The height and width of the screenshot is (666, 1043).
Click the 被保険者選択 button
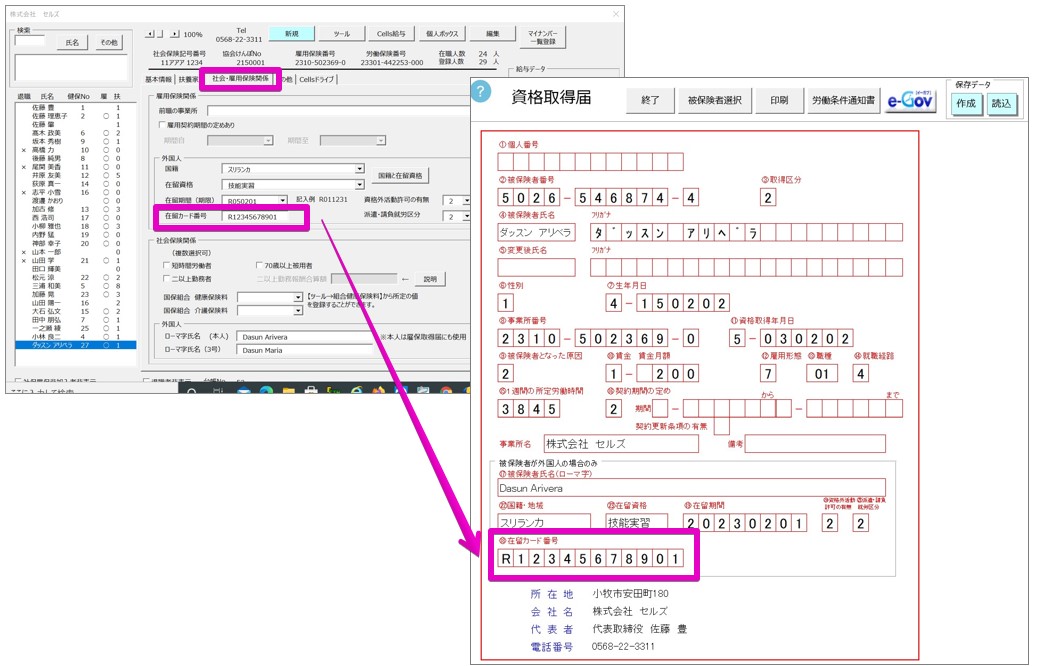714,100
